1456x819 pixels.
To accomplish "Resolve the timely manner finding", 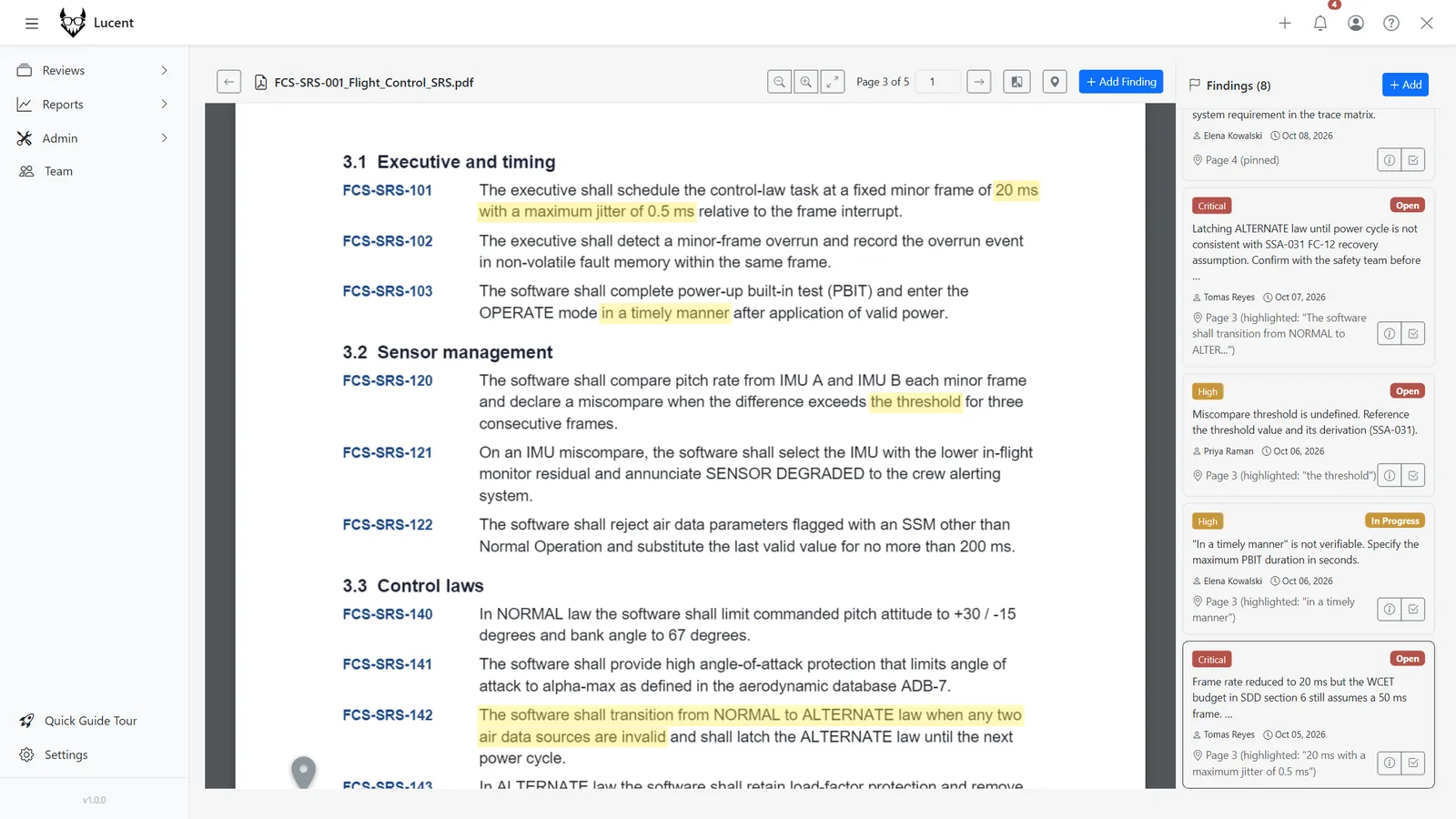I will click(1413, 609).
